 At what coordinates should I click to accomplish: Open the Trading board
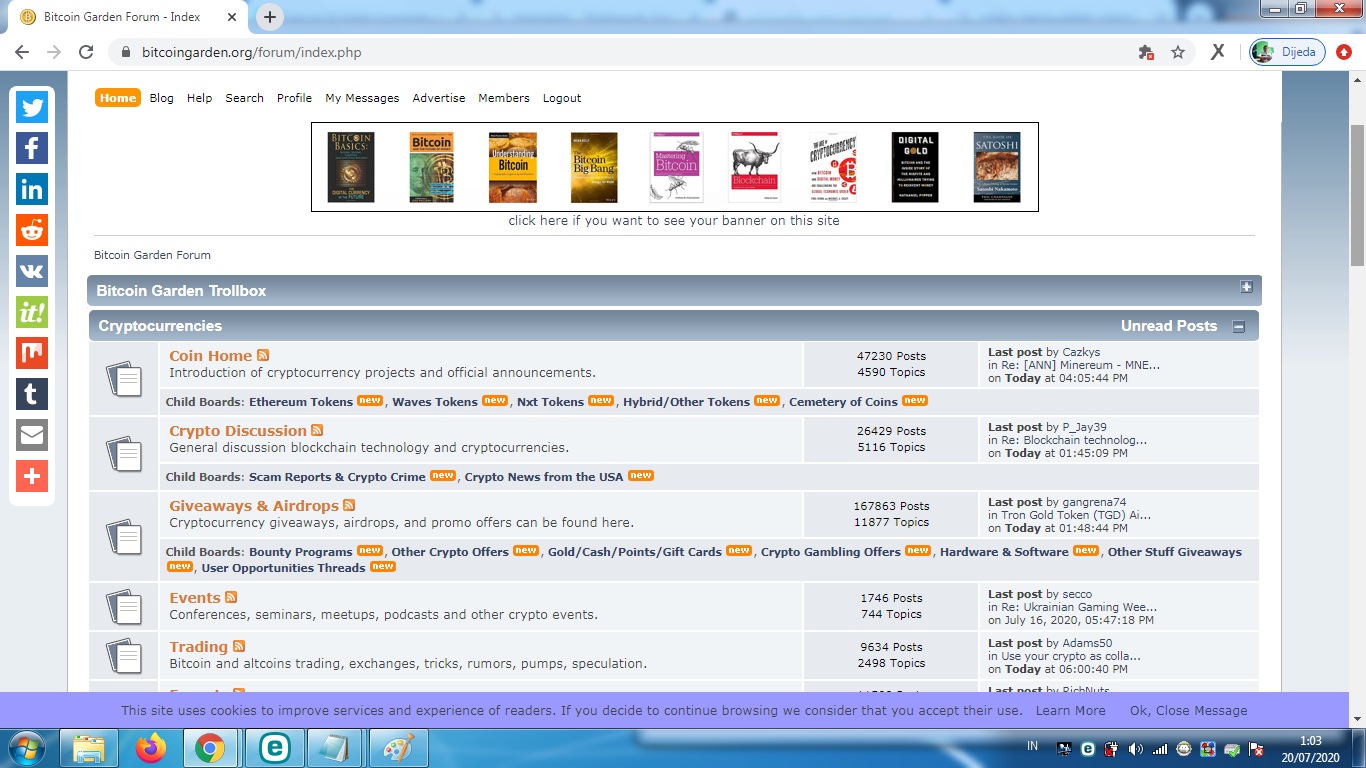[199, 647]
